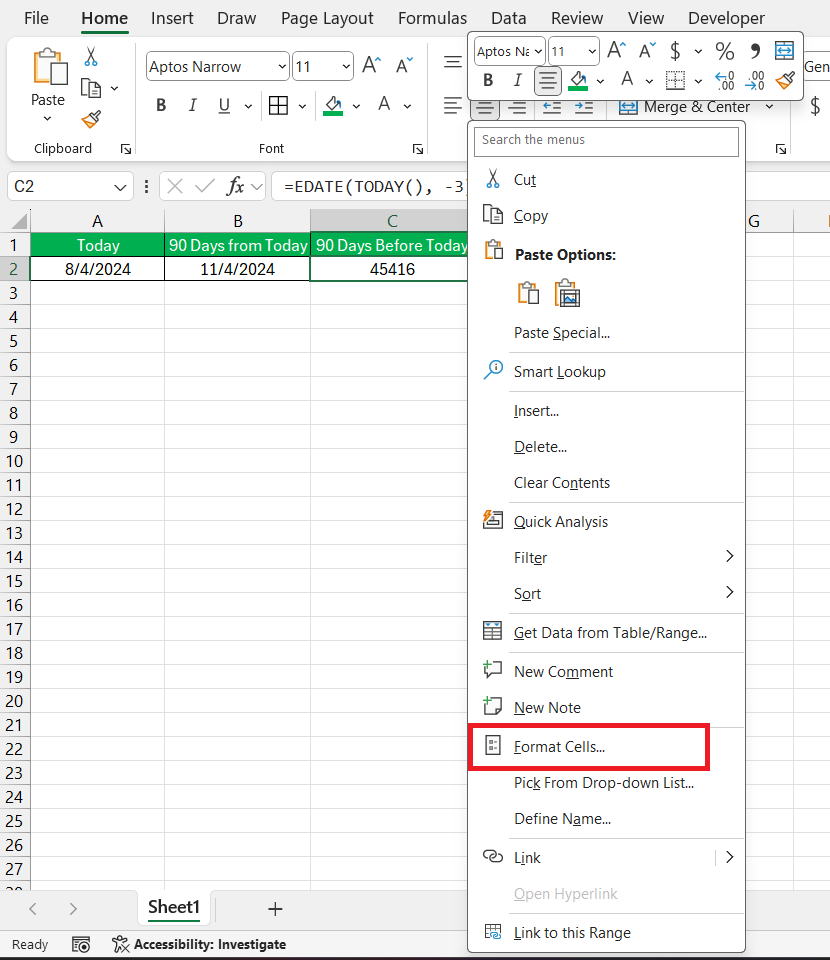Open Name Box C2 dropdown
830x960 pixels.
pyautogui.click(x=120, y=187)
